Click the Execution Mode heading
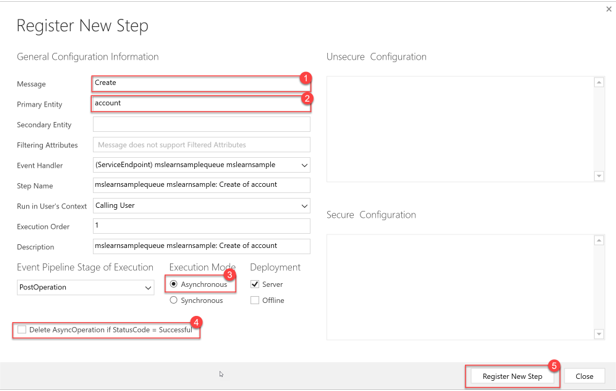This screenshot has height=391, width=616. click(202, 267)
